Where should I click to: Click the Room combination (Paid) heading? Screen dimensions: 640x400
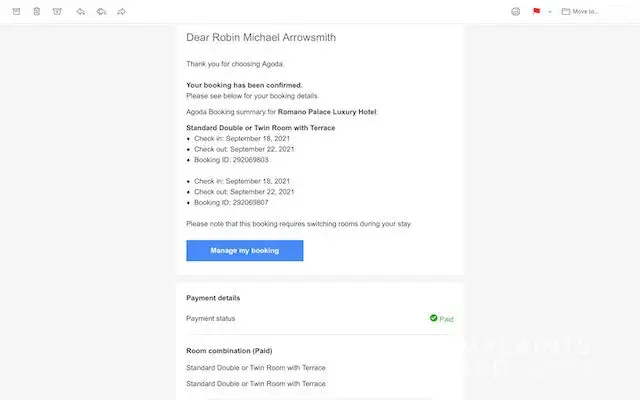coord(229,351)
